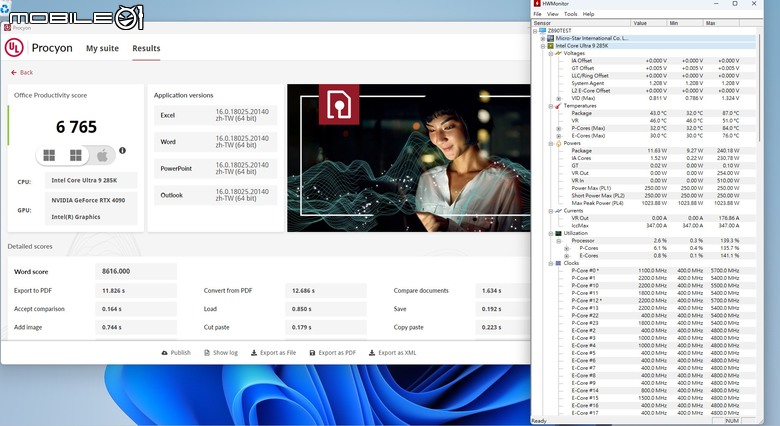Click the Temperatures thermometer icon in HWMonitor
This screenshot has height=426, width=780.
(558, 106)
